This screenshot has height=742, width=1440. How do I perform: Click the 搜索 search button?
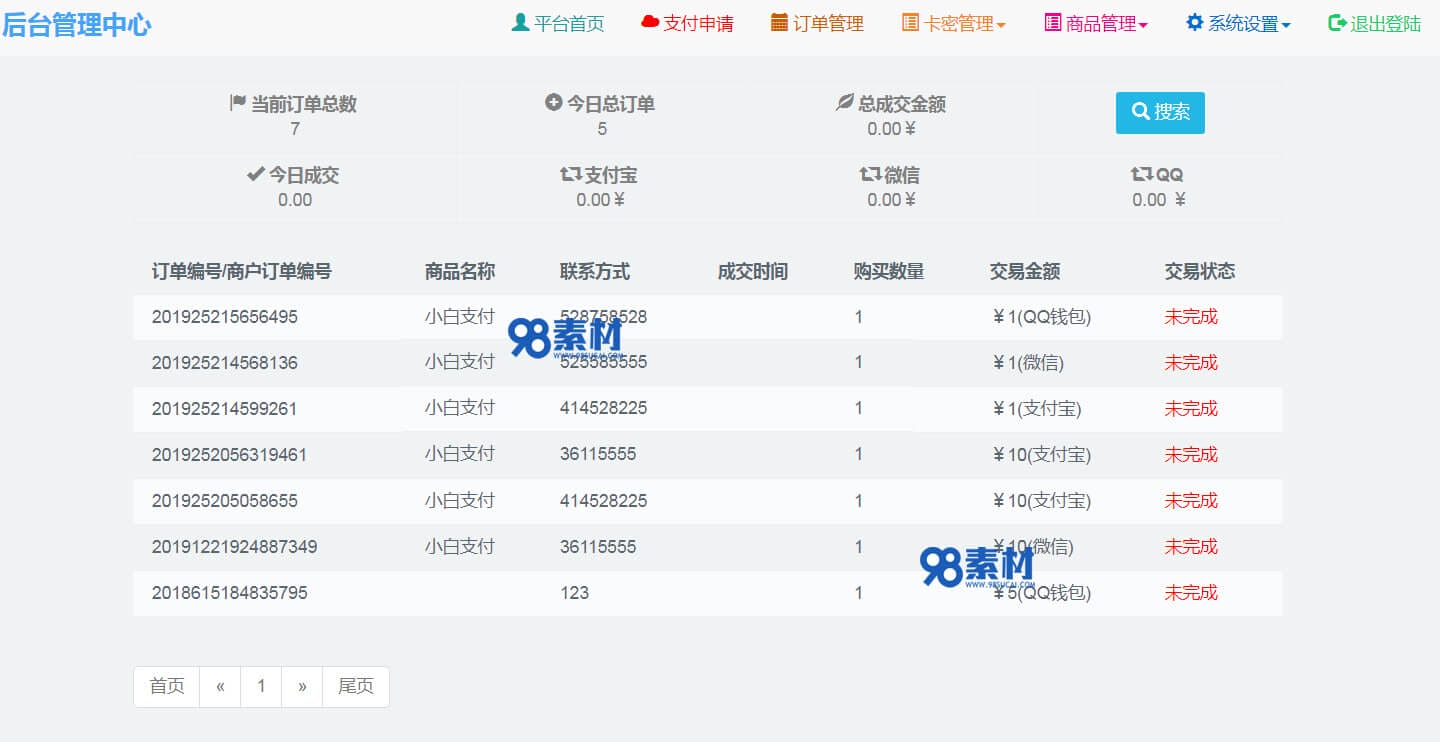pos(1160,112)
